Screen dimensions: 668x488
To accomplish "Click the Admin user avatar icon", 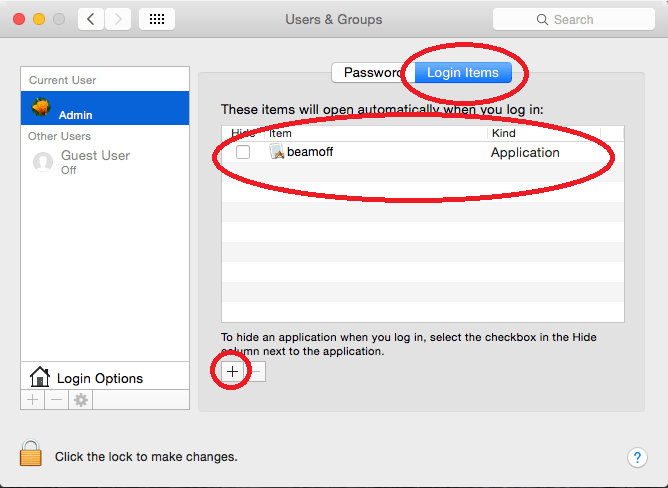I will 42,108.
